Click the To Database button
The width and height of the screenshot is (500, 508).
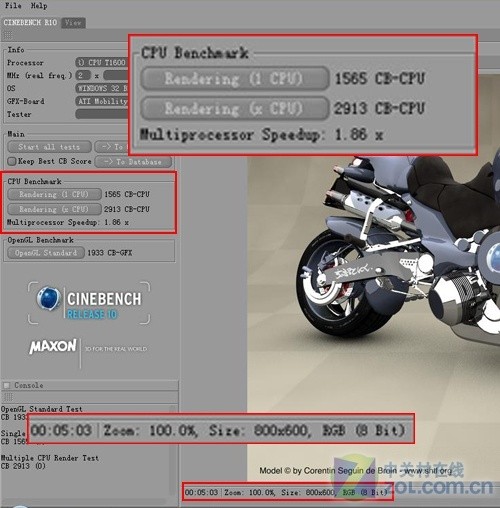coord(133,162)
